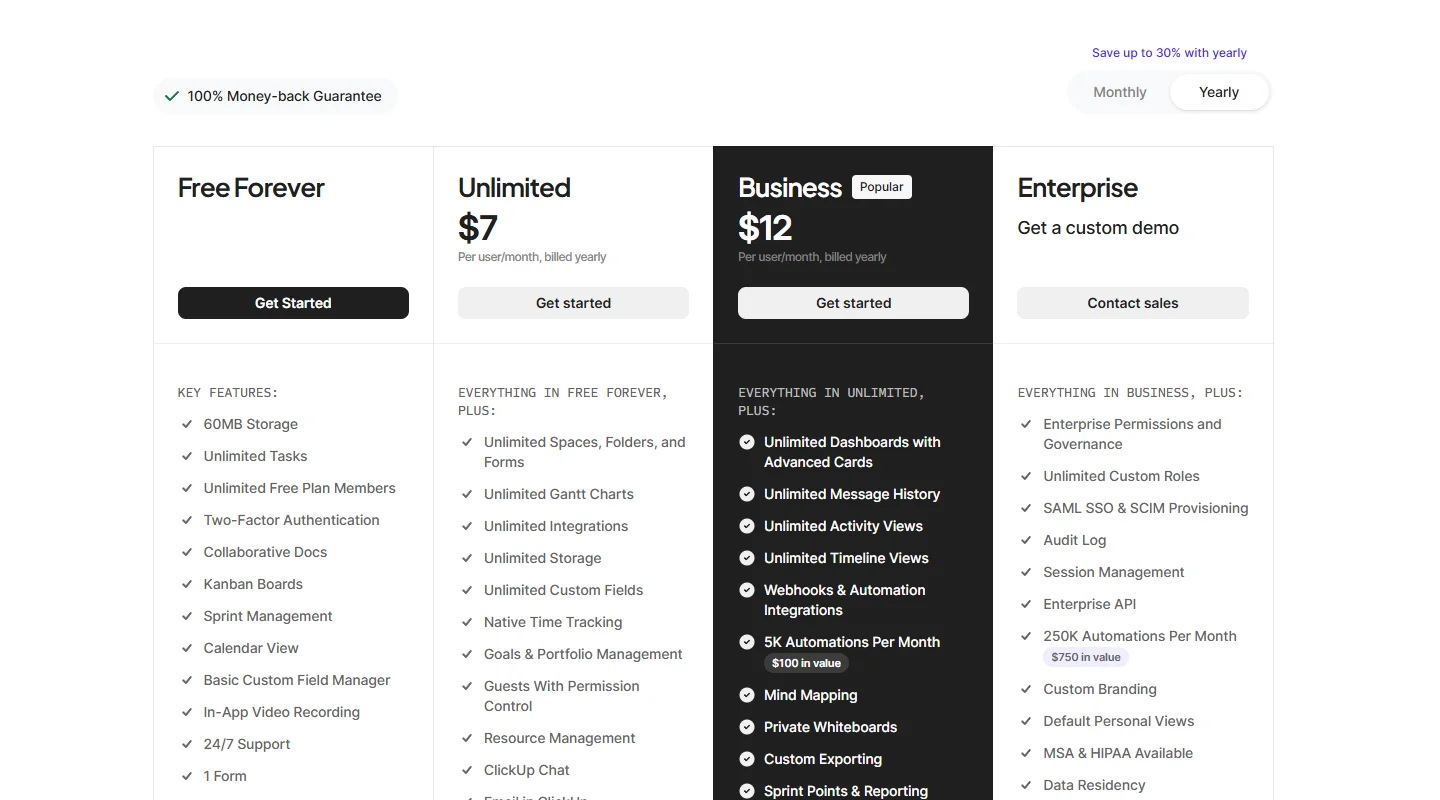Click the checkmark beside Two-Factor Authentication
1440x800 pixels.
click(x=187, y=520)
